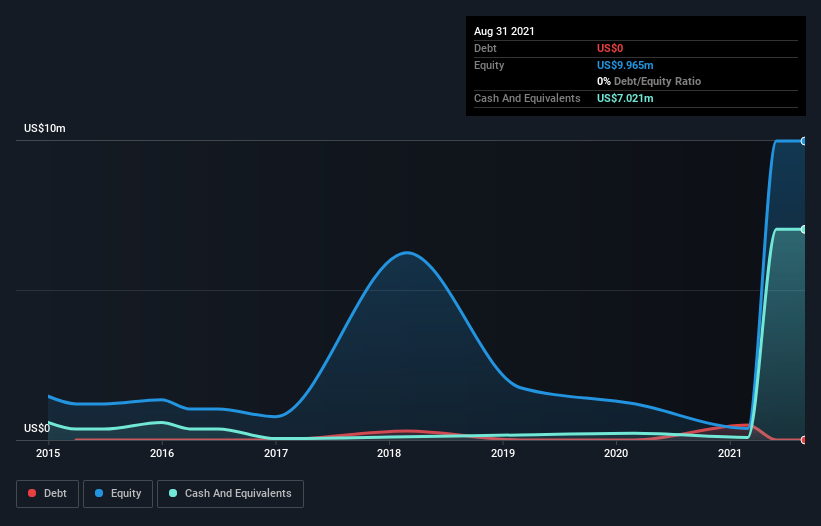Select the teal Cash endpoint marker
Image resolution: width=821 pixels, height=526 pixels.
click(804, 229)
